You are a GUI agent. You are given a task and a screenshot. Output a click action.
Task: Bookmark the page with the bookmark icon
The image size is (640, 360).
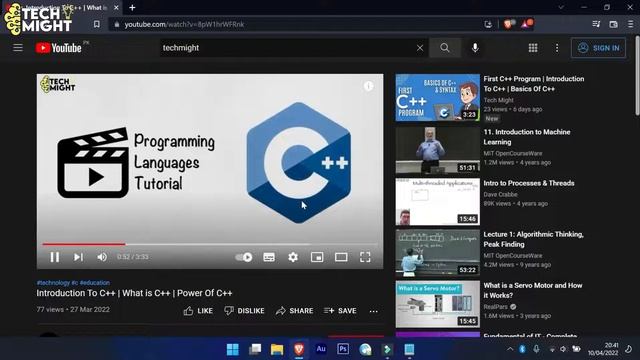click(x=96, y=24)
